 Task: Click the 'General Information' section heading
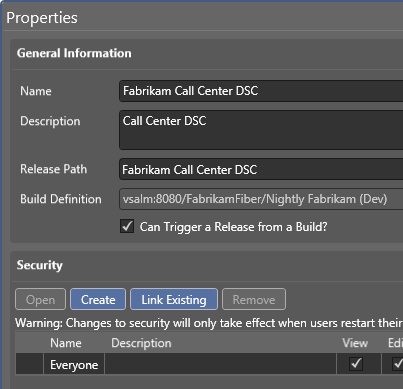(74, 53)
